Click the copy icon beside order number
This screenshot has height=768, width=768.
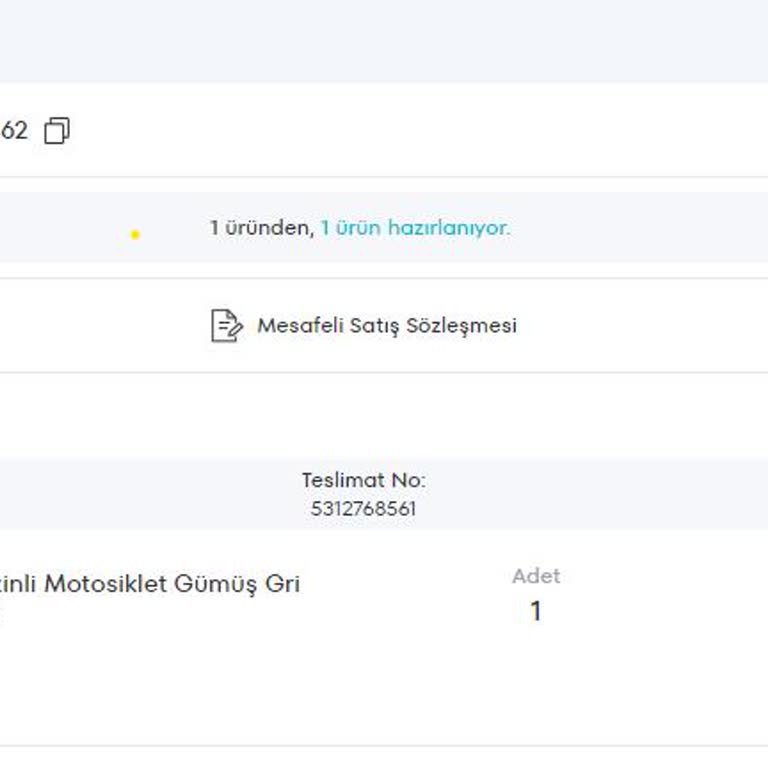(x=57, y=131)
